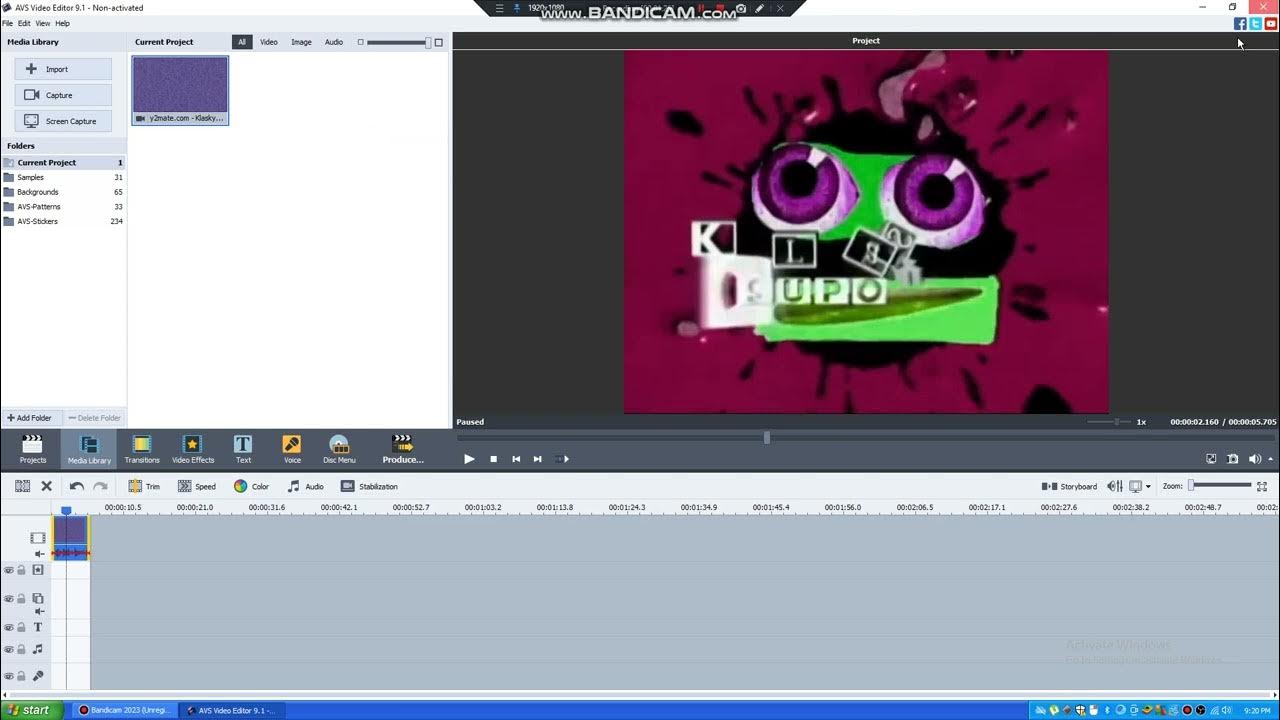The image size is (1280, 720).
Task: Click the Redo arrow
Action: tap(100, 486)
